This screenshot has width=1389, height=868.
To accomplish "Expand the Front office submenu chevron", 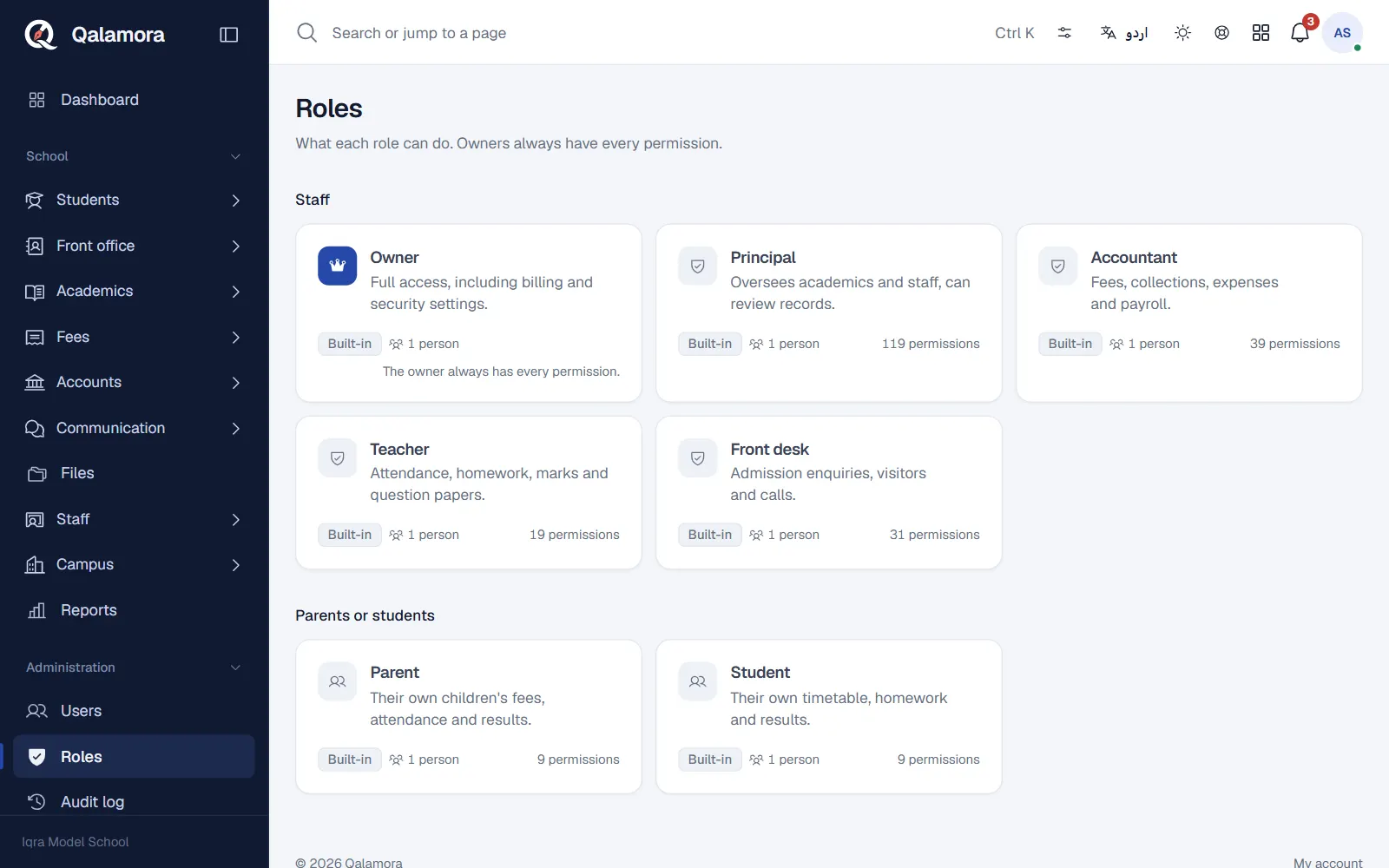I will click(236, 247).
